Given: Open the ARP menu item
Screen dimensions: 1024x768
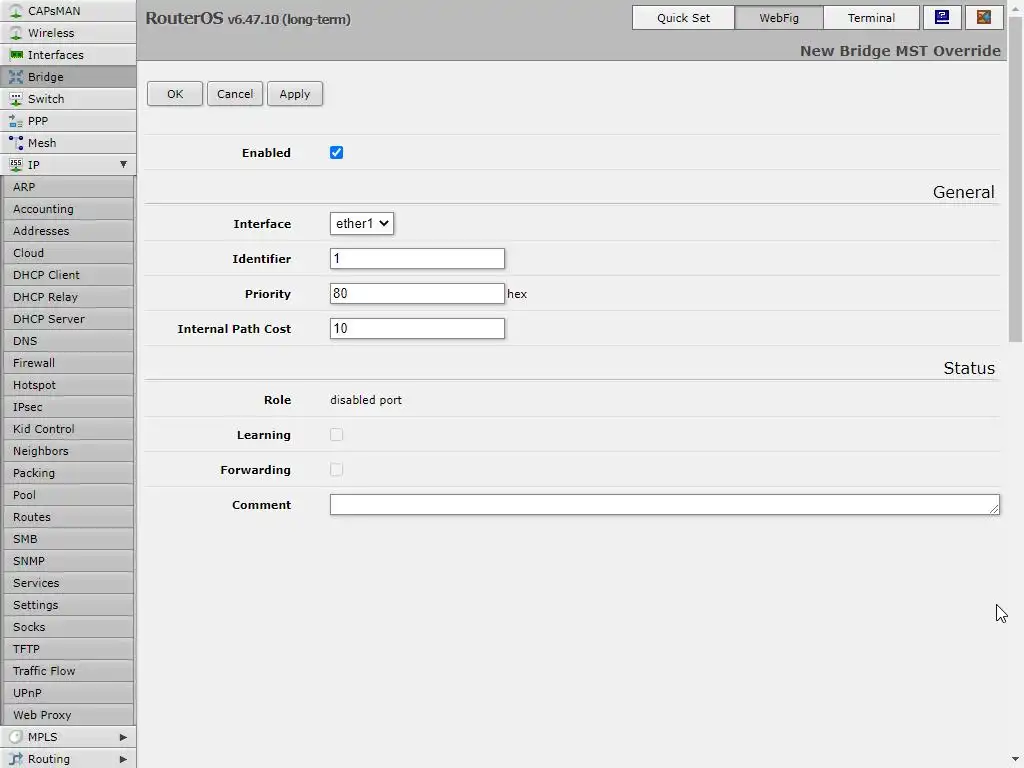Looking at the screenshot, I should click(x=69, y=187).
